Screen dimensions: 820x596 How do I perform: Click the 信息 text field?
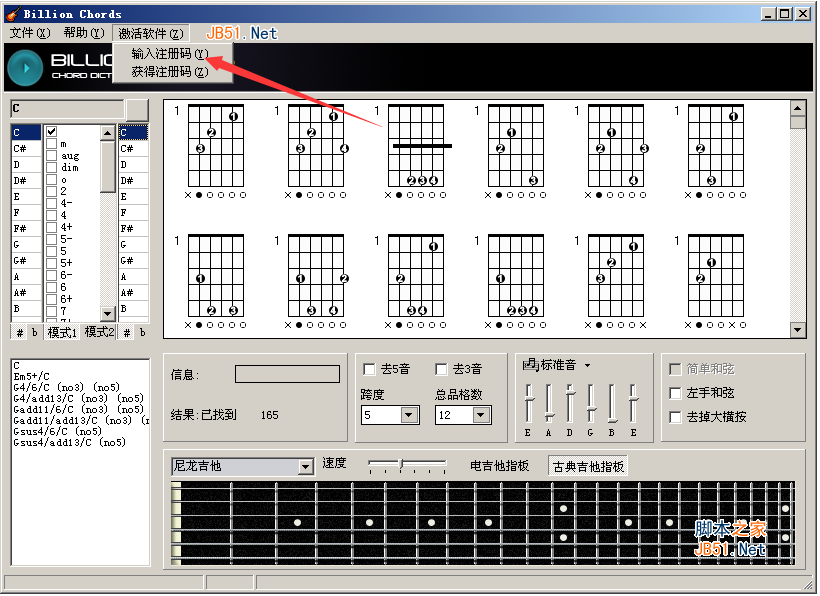[287, 374]
